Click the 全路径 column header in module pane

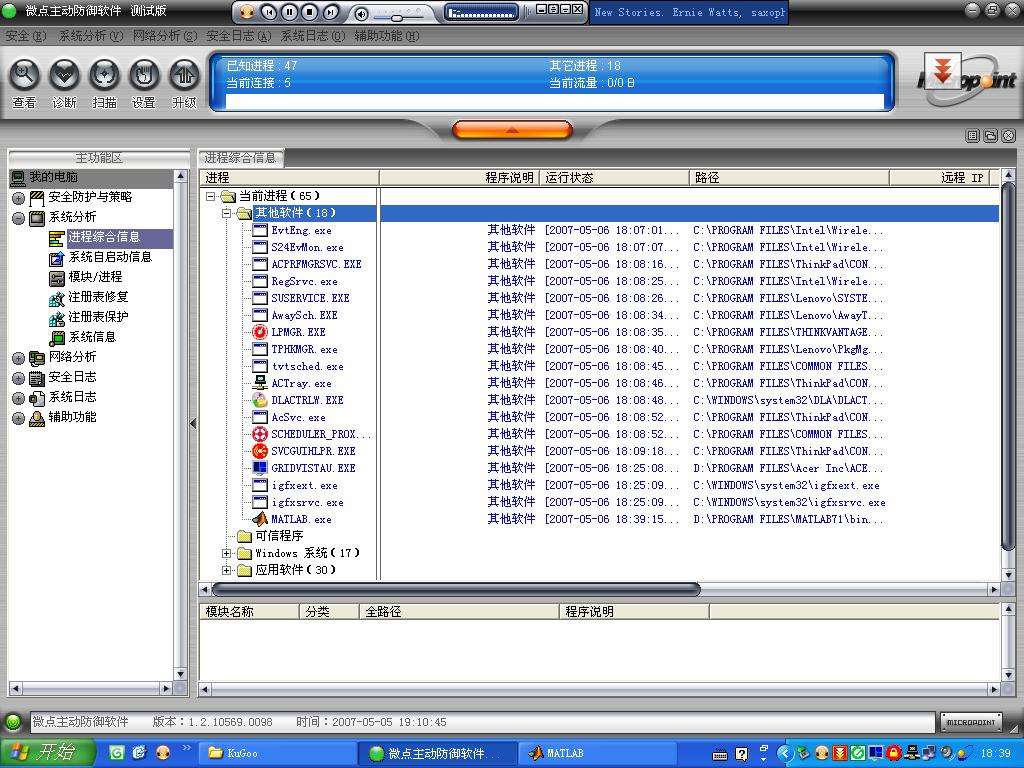pyautogui.click(x=458, y=612)
